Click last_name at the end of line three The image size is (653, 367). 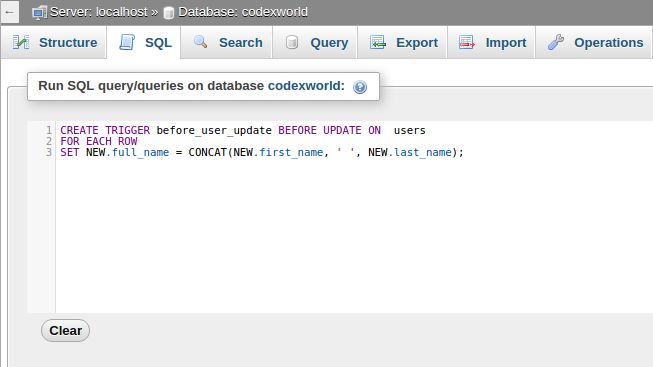(x=423, y=152)
